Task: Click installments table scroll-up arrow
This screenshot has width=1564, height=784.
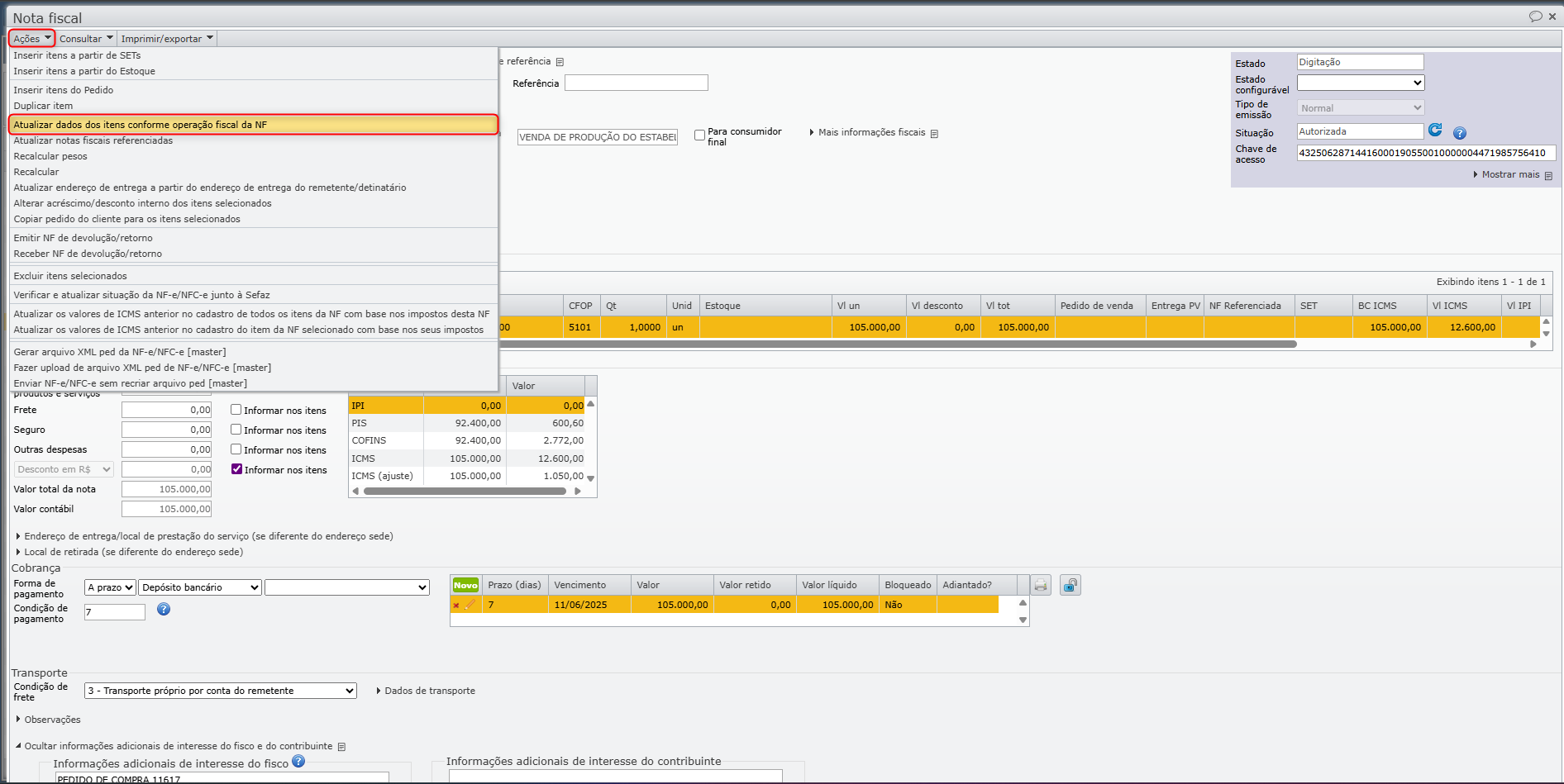Action: tap(1023, 603)
